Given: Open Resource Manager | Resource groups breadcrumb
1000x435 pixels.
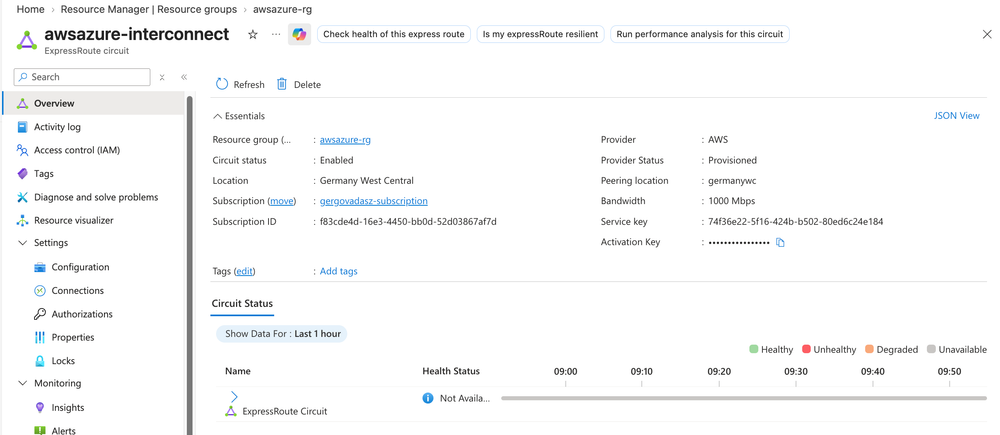Looking at the screenshot, I should [149, 10].
